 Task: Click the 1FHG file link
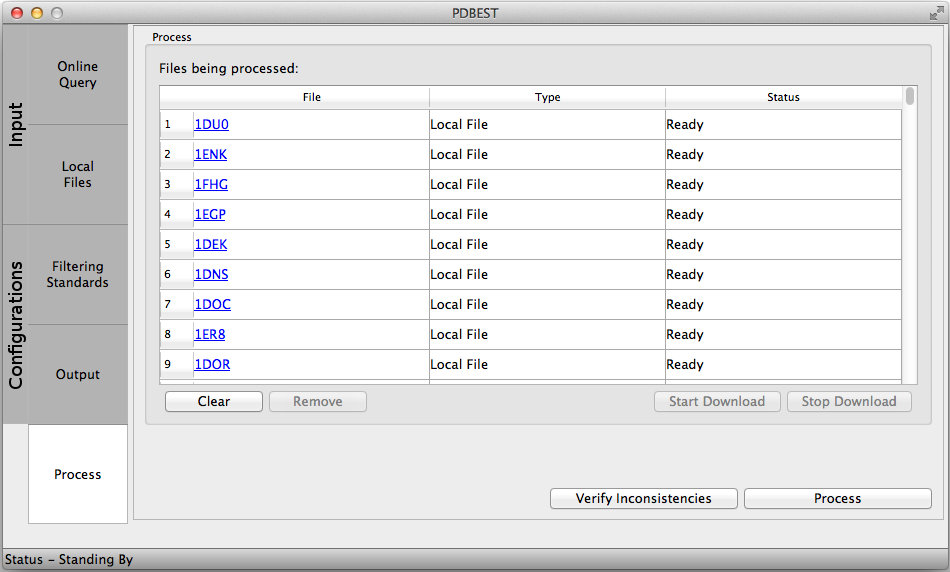tap(211, 185)
